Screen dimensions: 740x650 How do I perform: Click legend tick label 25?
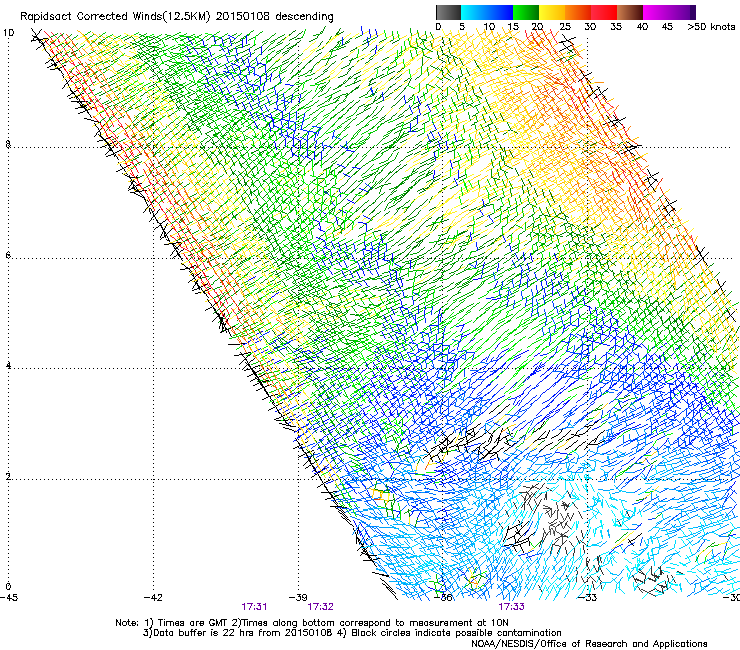pos(564,27)
